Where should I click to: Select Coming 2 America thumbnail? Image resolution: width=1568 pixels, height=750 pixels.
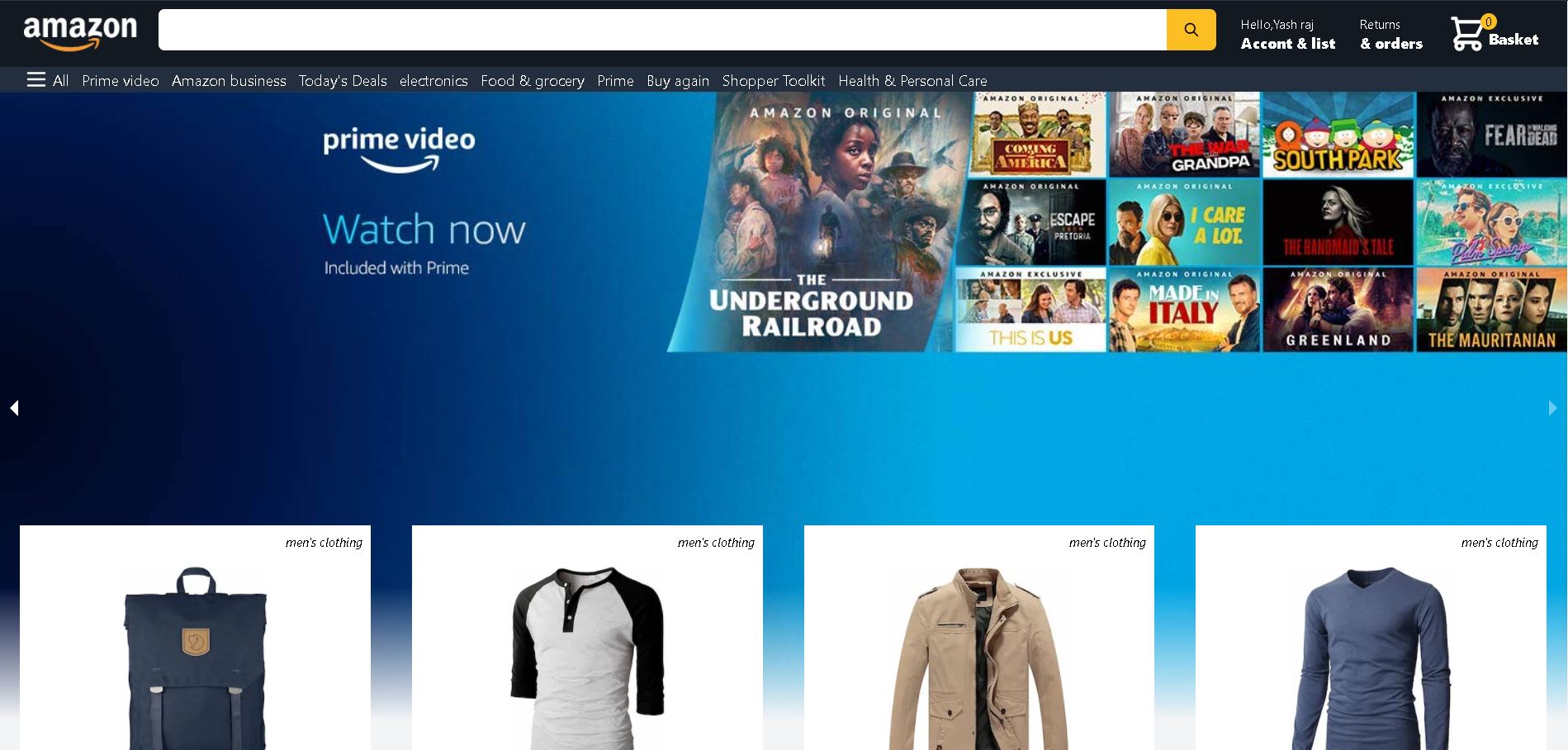pyautogui.click(x=1038, y=135)
